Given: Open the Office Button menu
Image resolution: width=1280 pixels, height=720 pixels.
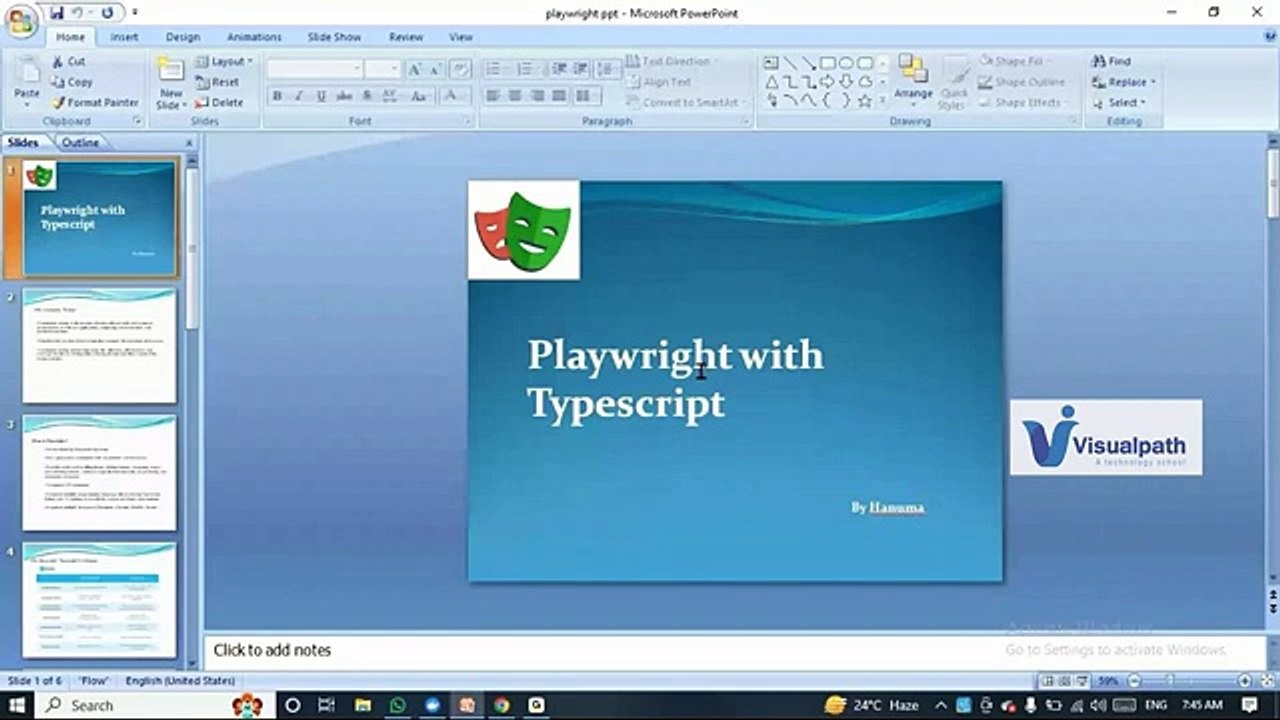Looking at the screenshot, I should pyautogui.click(x=21, y=20).
